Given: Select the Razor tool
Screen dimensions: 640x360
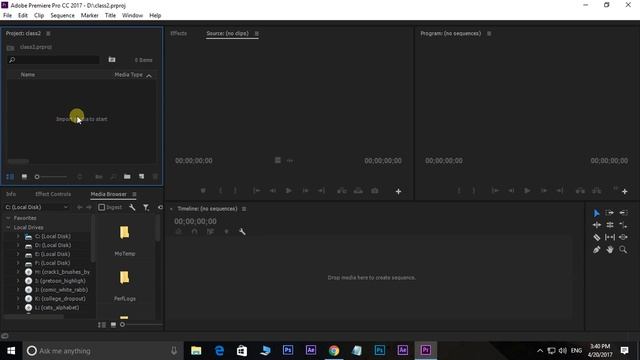Looking at the screenshot, I should (x=597, y=237).
